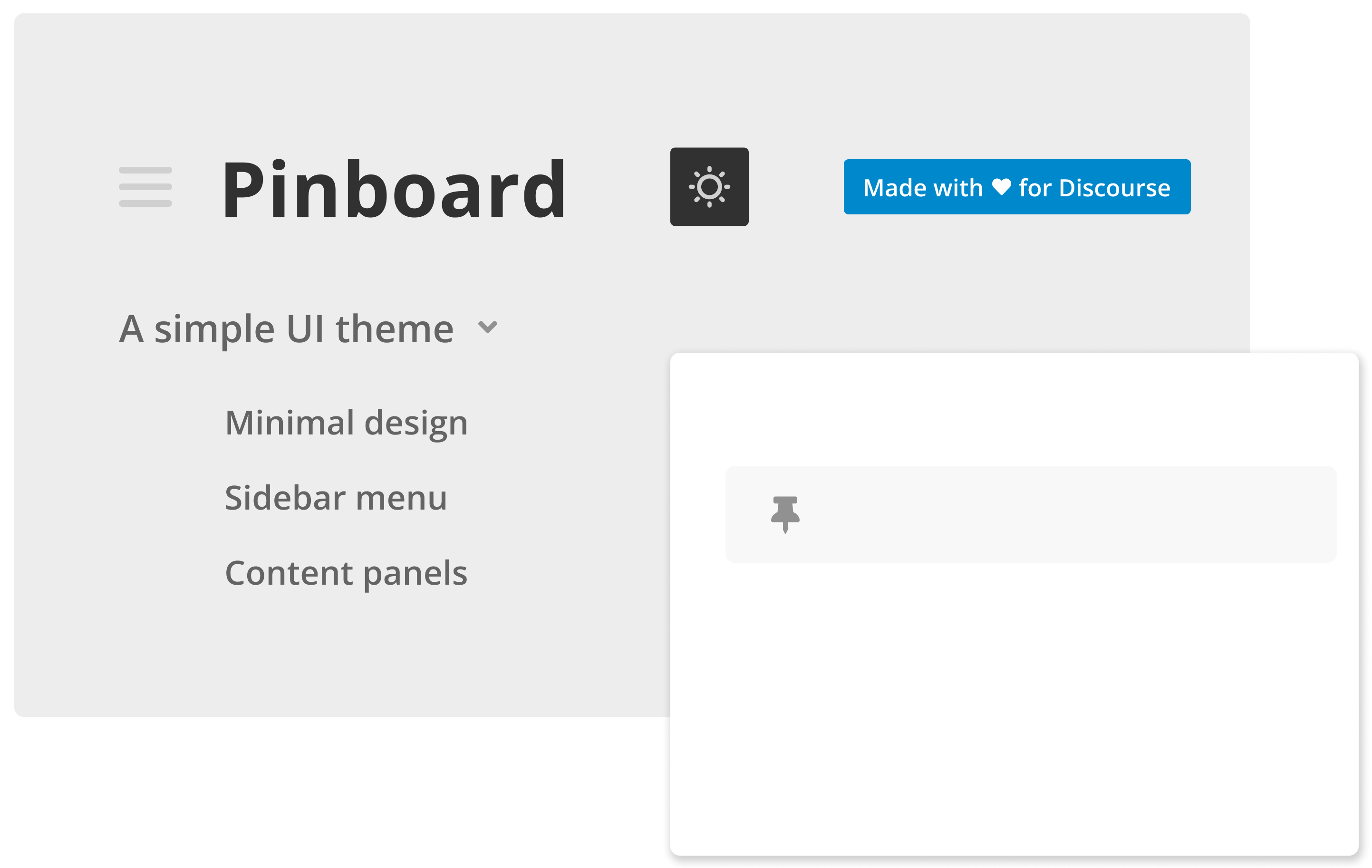Click the "Made with" text in blue badge
Viewport: 1372px width, 868px height.
point(923,188)
